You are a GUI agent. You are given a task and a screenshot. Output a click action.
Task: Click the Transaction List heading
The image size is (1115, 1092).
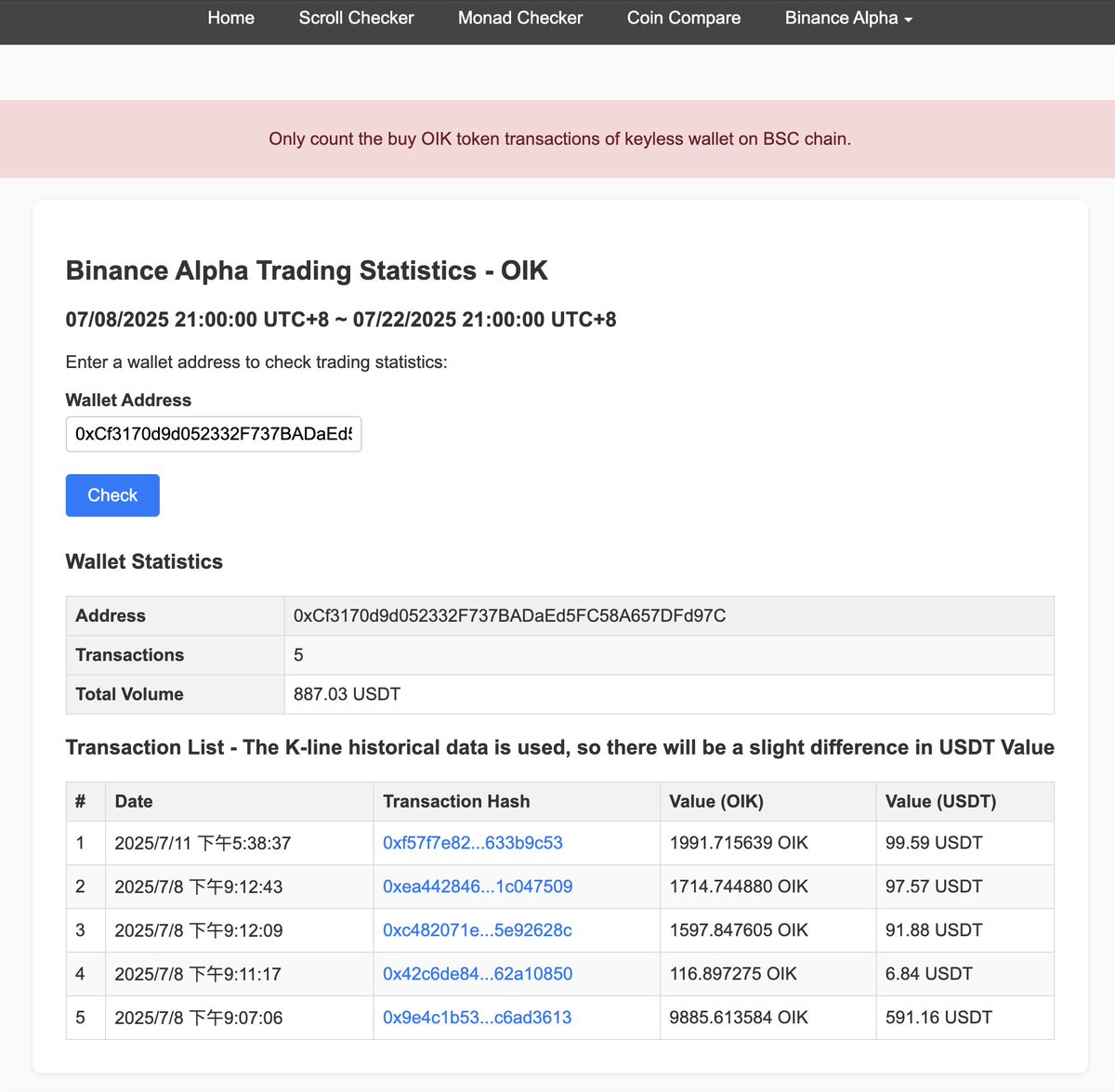pos(560,747)
